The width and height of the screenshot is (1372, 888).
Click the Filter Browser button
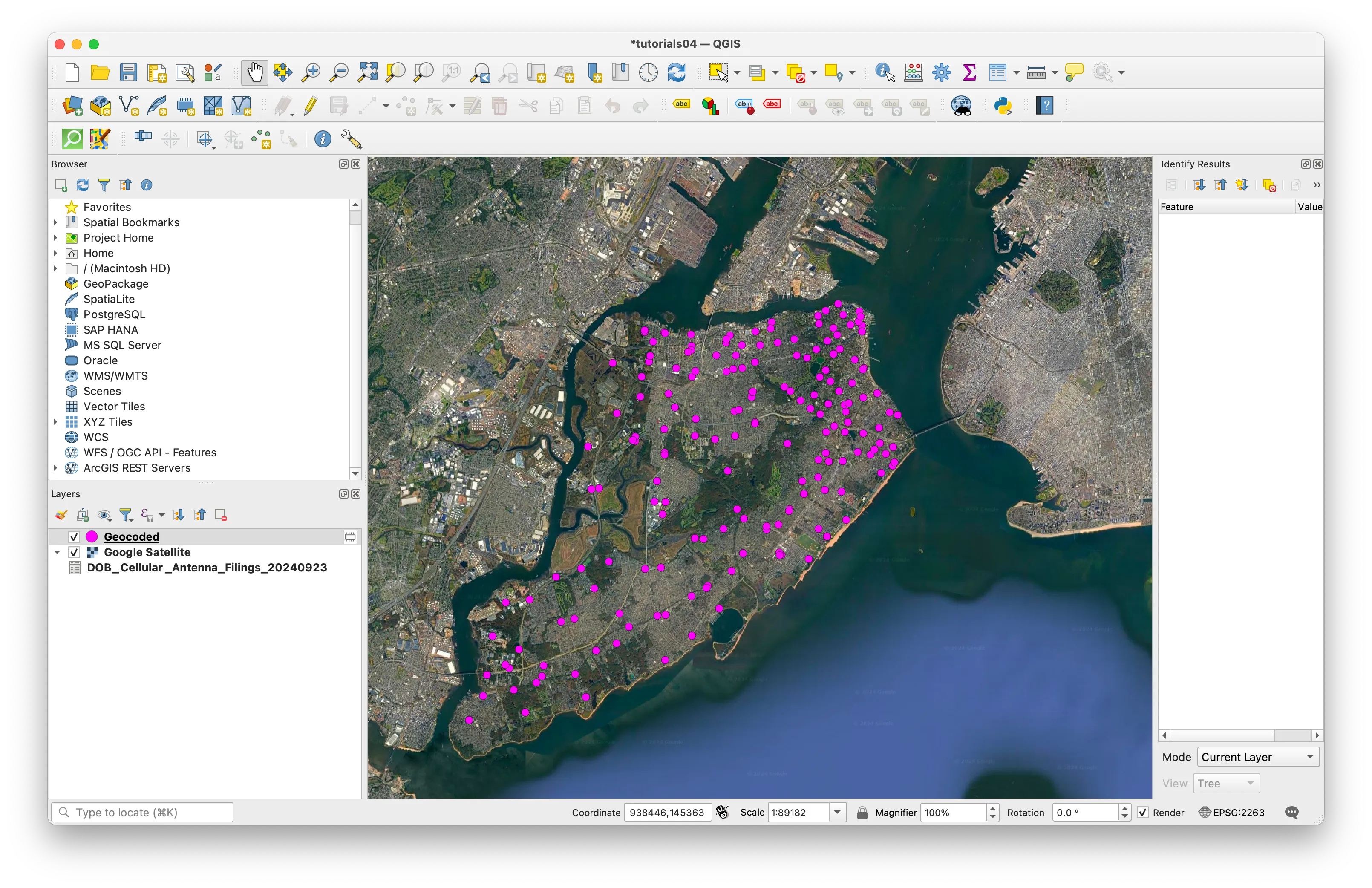(104, 185)
